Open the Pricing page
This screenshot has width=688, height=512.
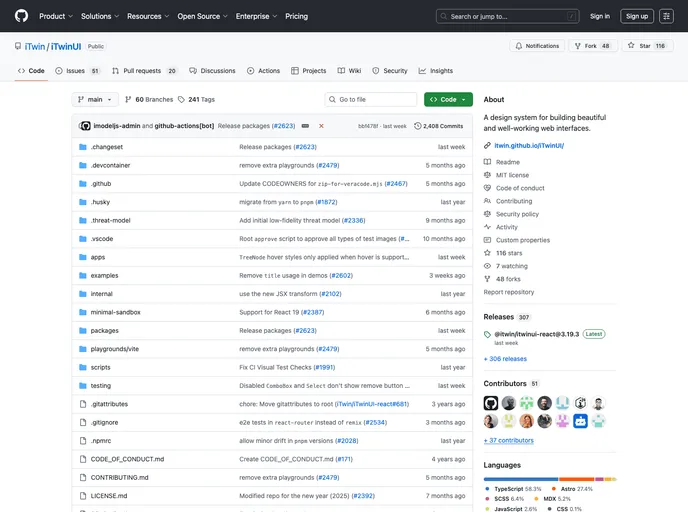pos(297,16)
